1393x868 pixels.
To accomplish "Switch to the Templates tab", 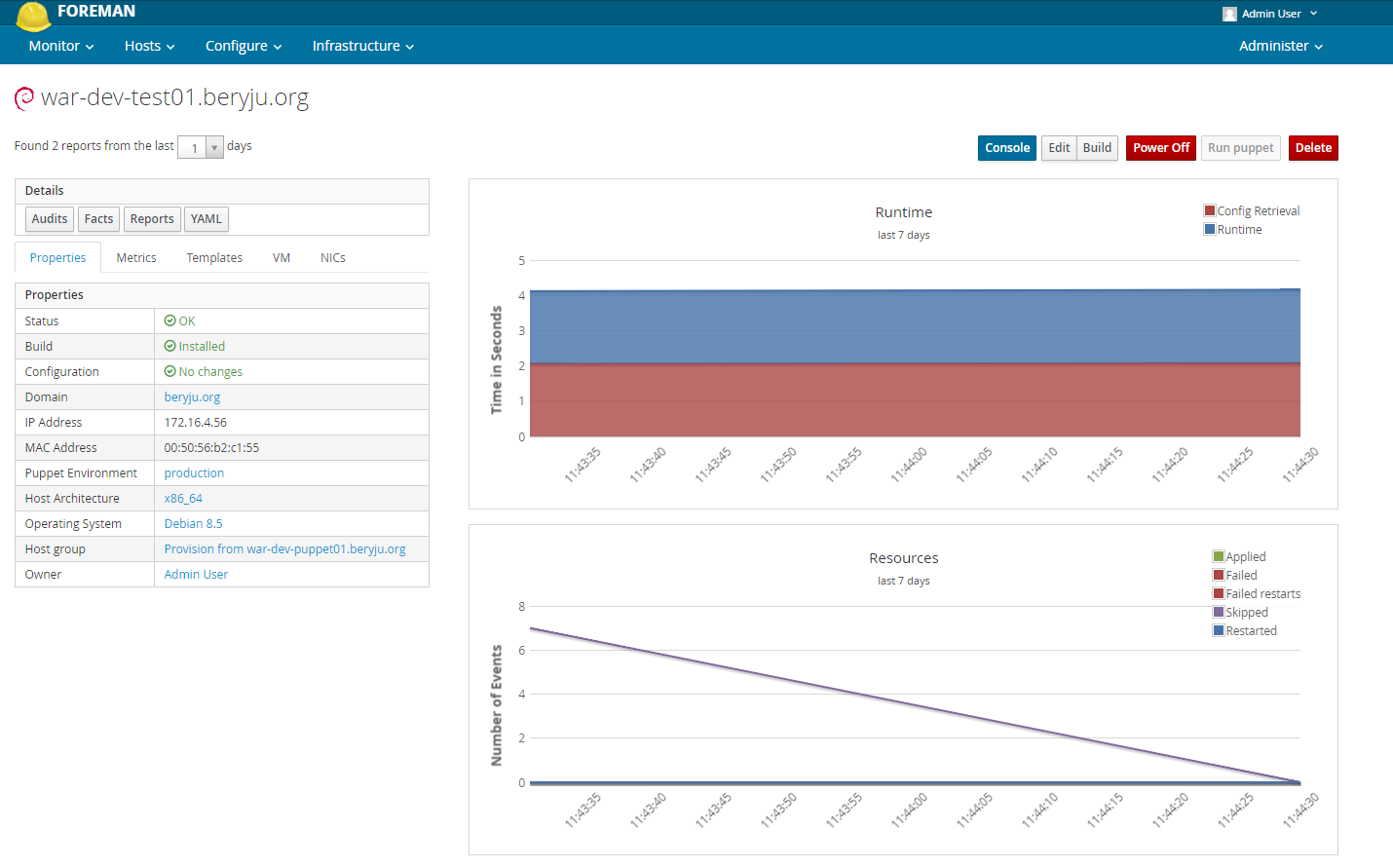I will coord(214,258).
